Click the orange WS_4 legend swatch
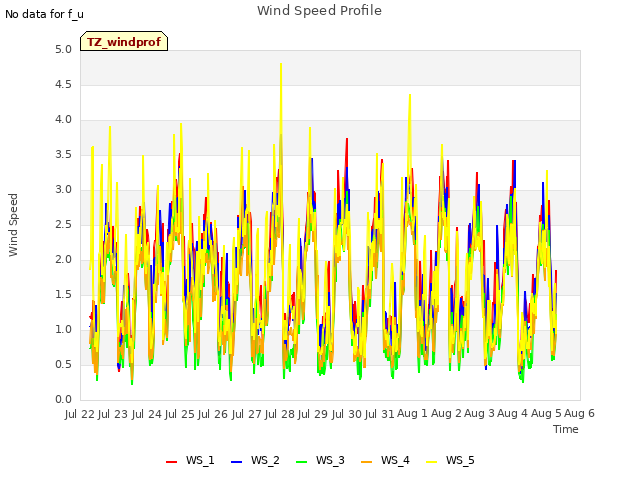The image size is (640, 480). click(367, 461)
